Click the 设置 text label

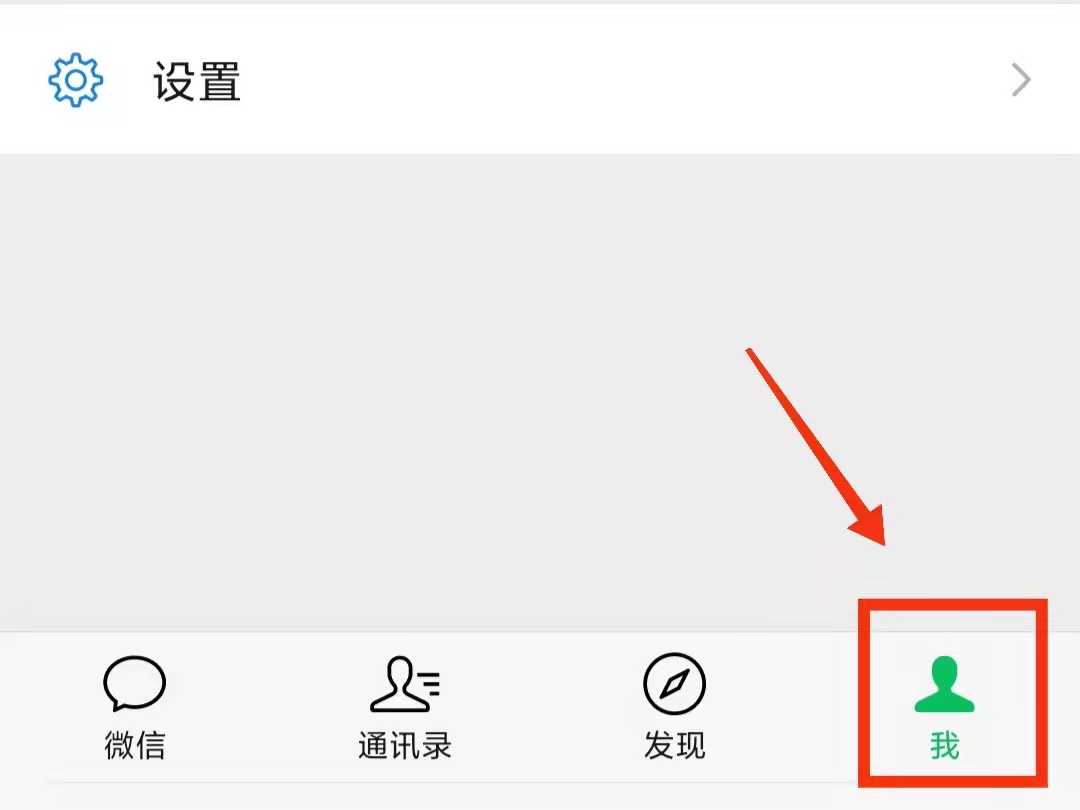[197, 81]
